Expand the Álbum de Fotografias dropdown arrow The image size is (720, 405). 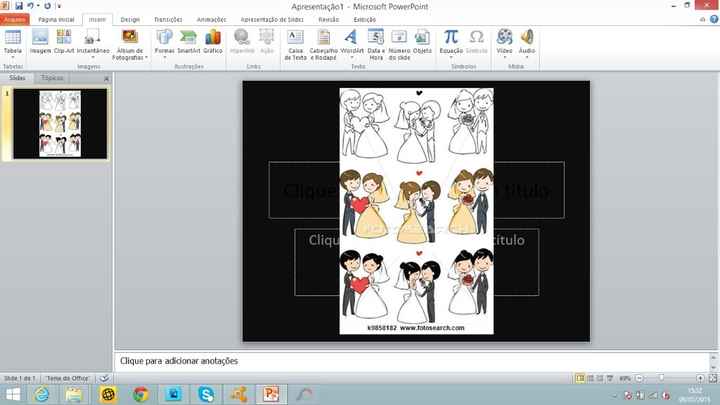pyautogui.click(x=146, y=57)
